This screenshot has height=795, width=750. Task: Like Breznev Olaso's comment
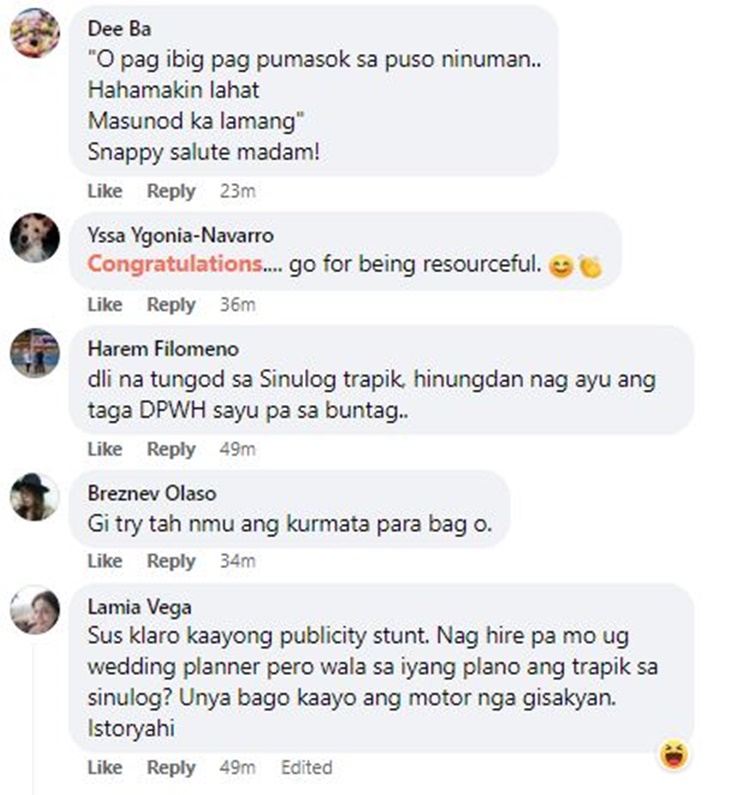pyautogui.click(x=105, y=561)
